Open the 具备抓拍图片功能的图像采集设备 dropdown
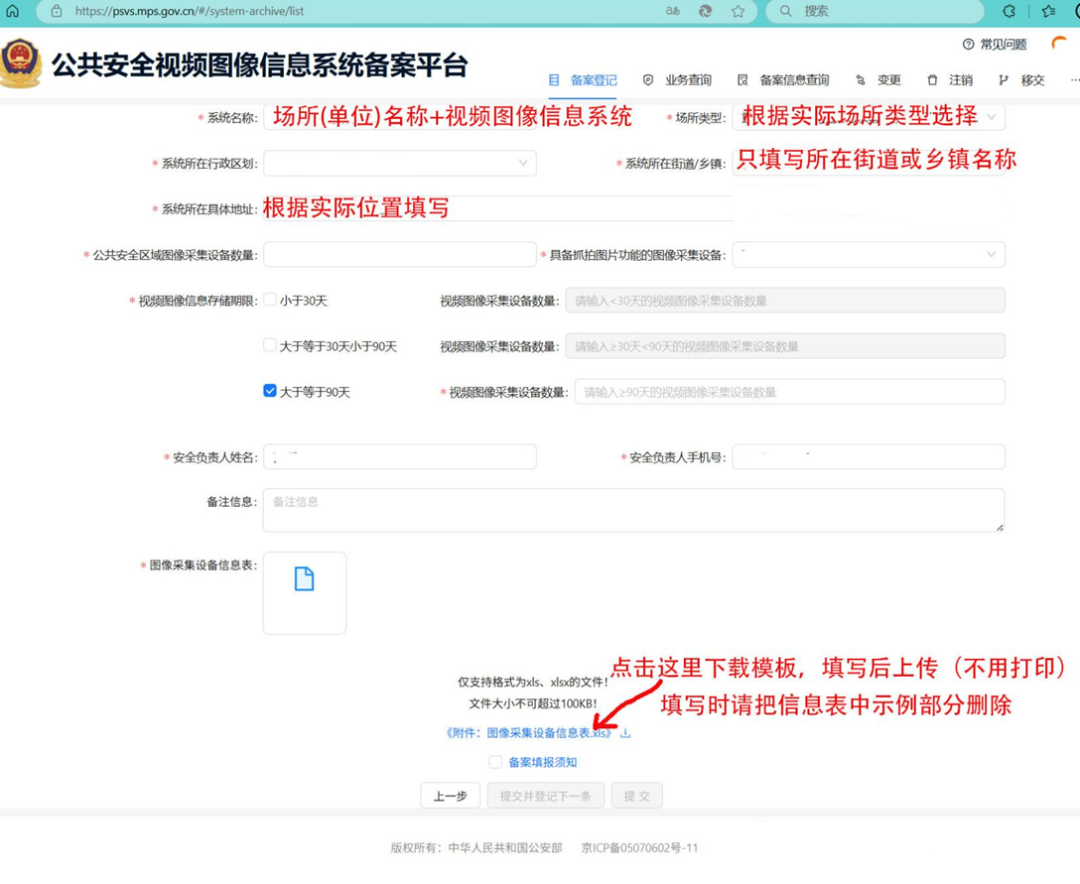This screenshot has height=884, width=1080. (869, 254)
